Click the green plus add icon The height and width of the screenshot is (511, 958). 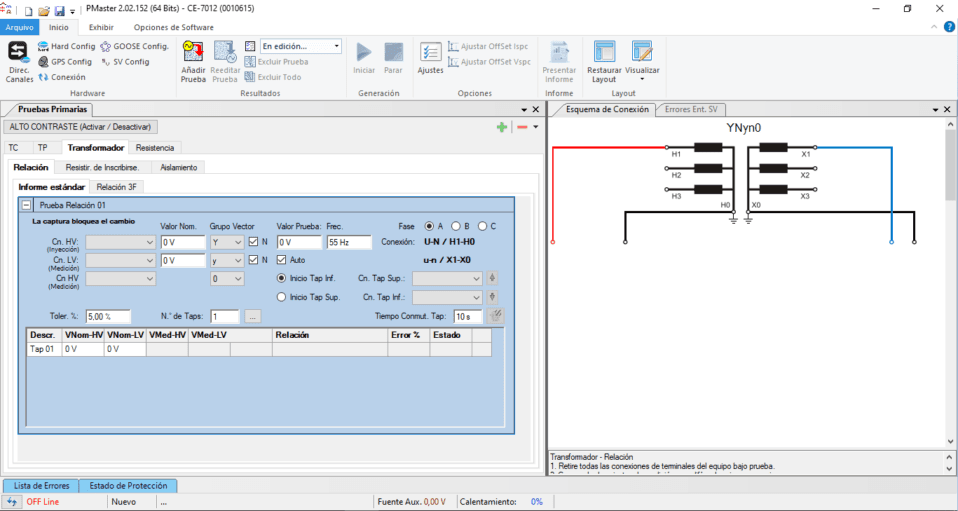502,127
